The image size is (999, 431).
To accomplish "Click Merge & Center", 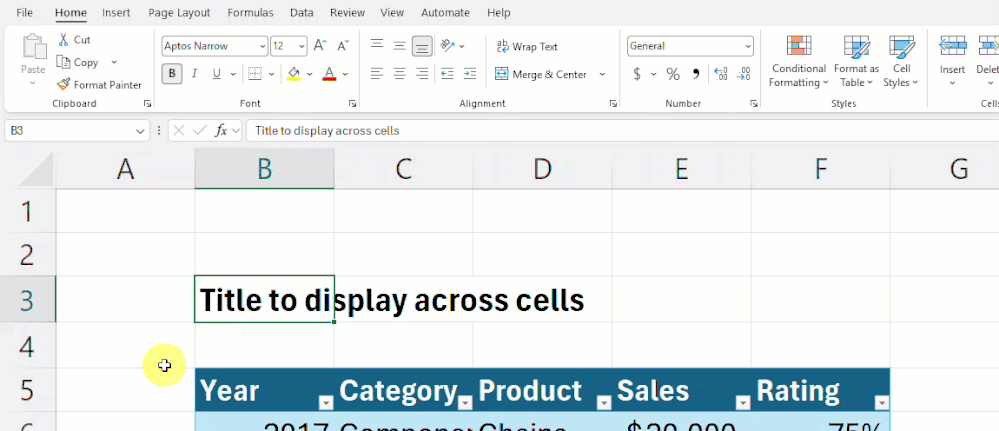I will coord(541,75).
